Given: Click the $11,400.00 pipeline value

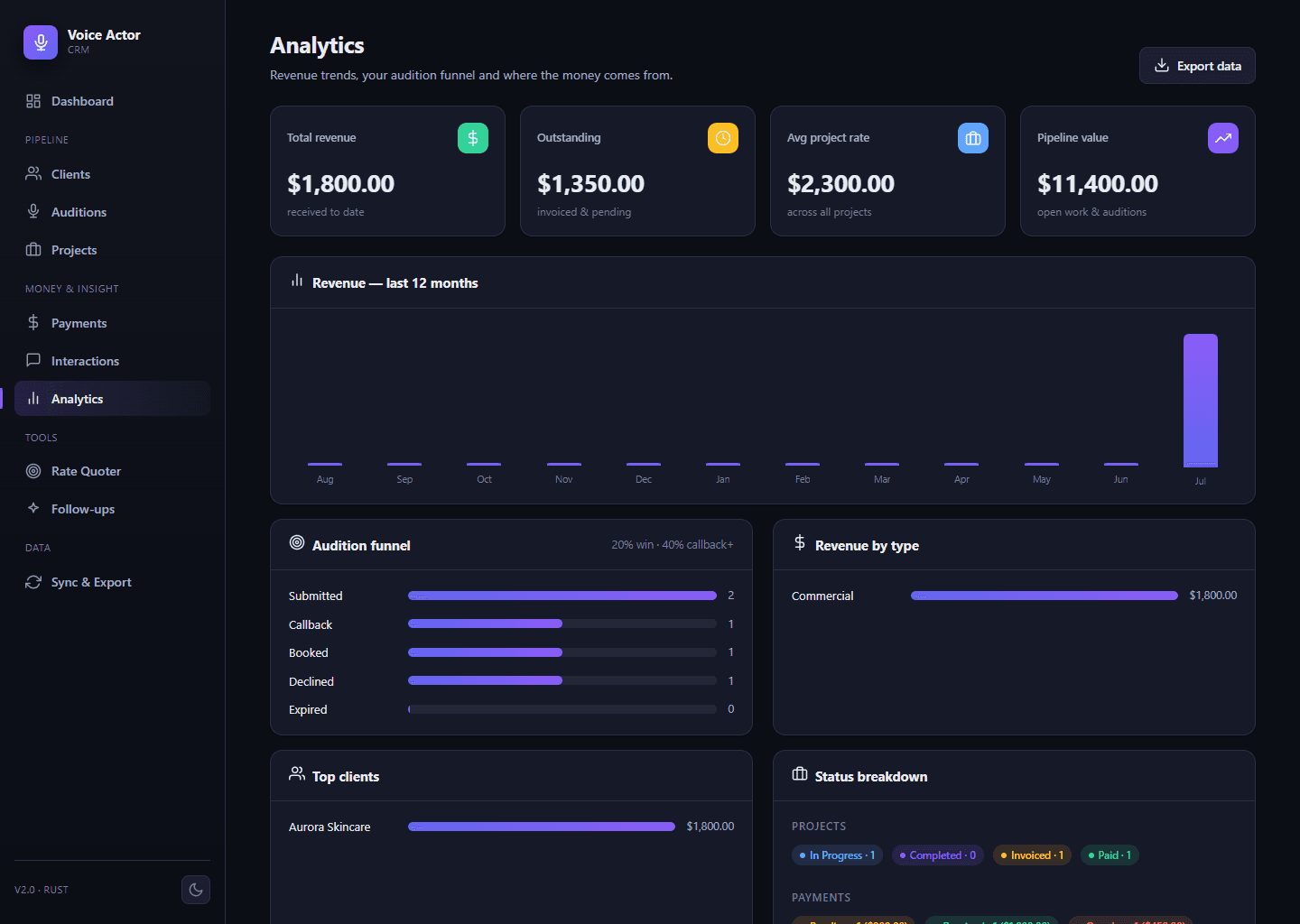Looking at the screenshot, I should 1098,184.
